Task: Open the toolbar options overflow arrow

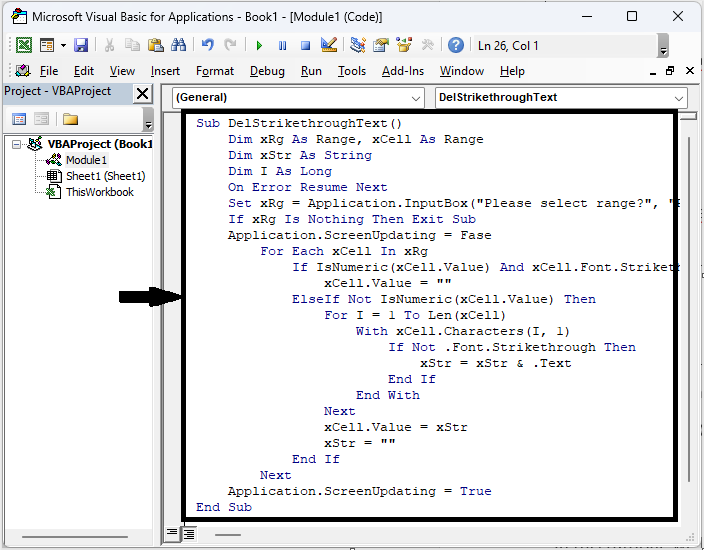Action: coord(663,46)
